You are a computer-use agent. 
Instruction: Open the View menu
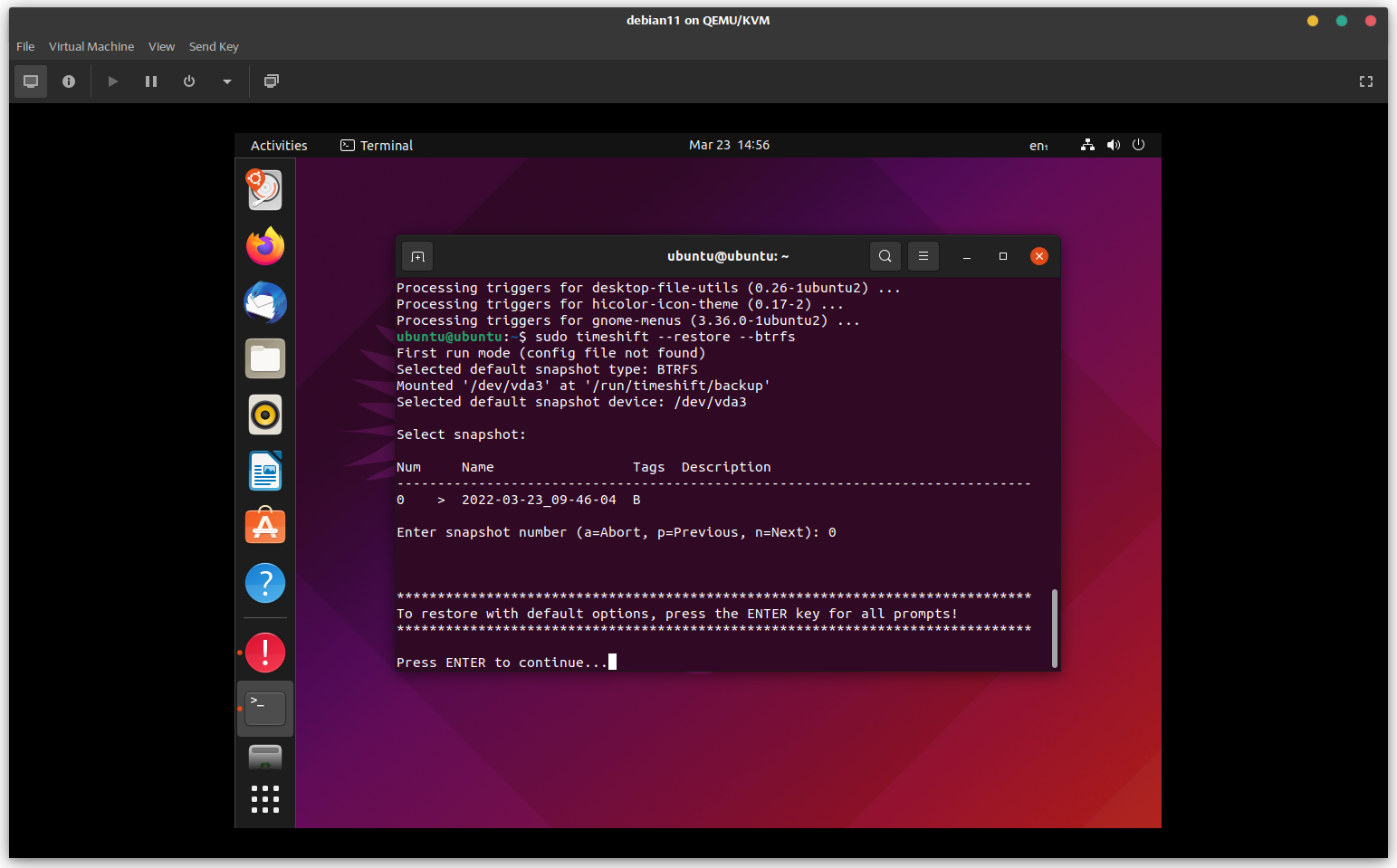(x=161, y=46)
